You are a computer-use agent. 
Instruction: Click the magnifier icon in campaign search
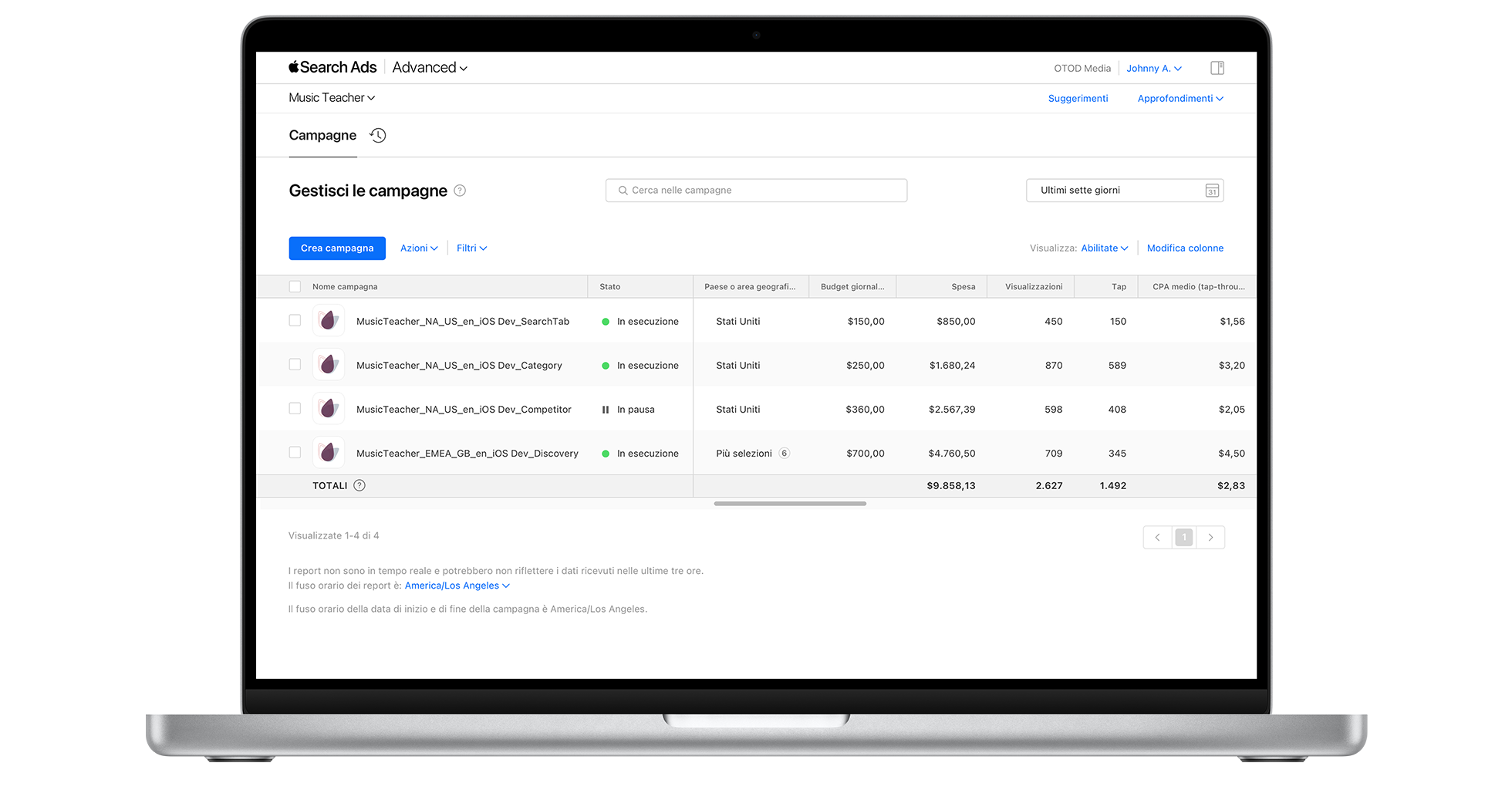pyautogui.click(x=623, y=191)
